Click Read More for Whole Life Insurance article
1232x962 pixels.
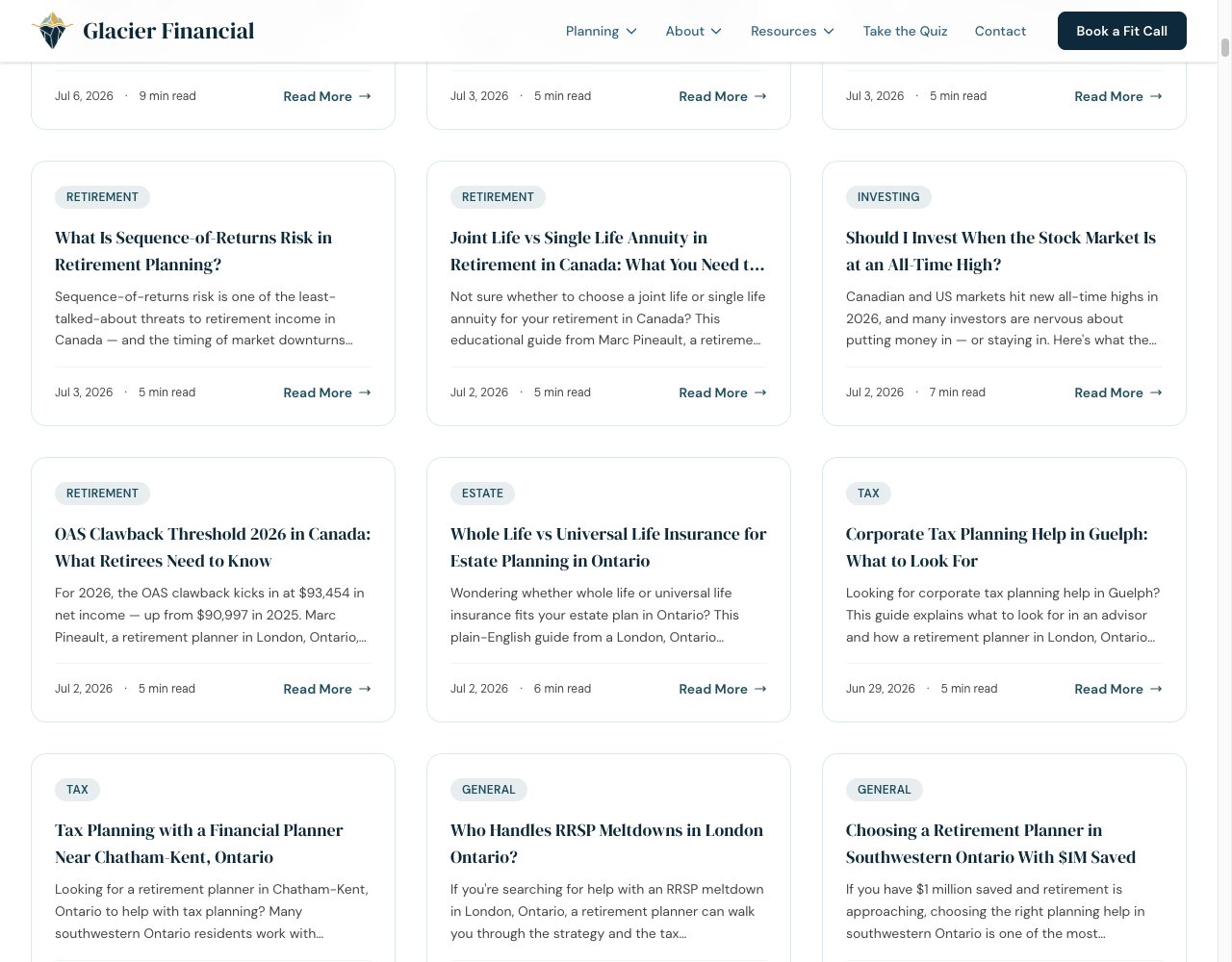723,689
